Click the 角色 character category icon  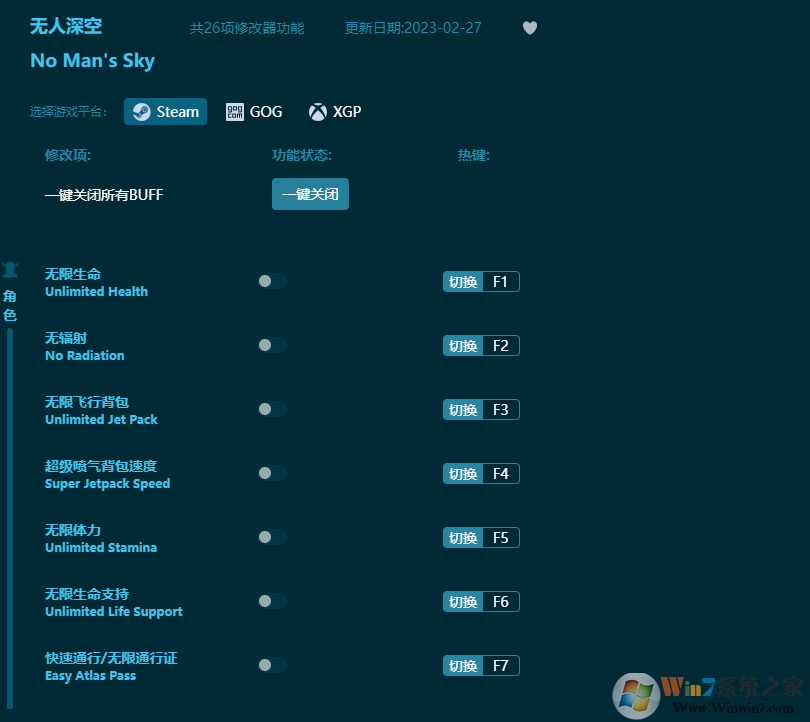[x=10, y=270]
